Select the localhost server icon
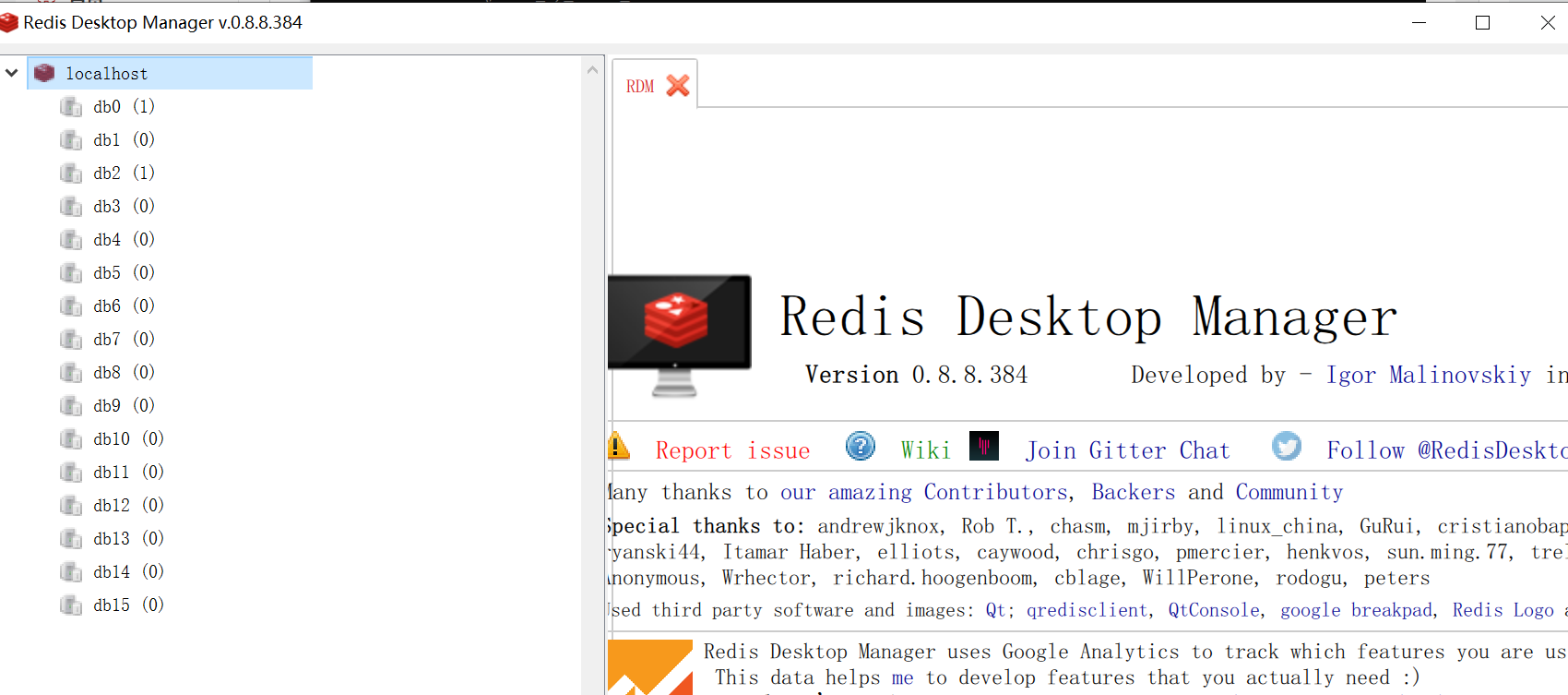This screenshot has height=695, width=1568. 44,73
